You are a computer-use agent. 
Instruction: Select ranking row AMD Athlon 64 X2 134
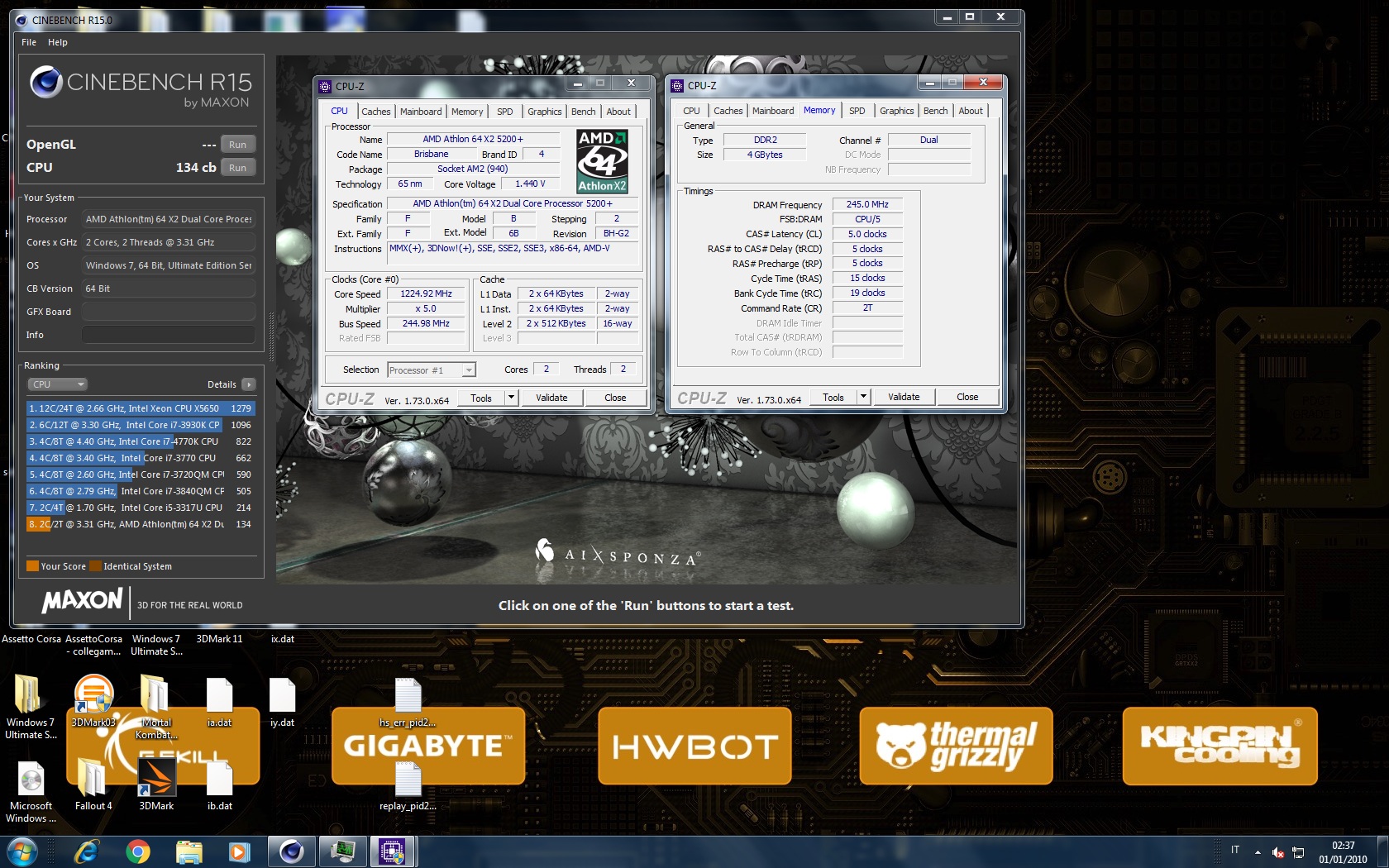point(141,524)
